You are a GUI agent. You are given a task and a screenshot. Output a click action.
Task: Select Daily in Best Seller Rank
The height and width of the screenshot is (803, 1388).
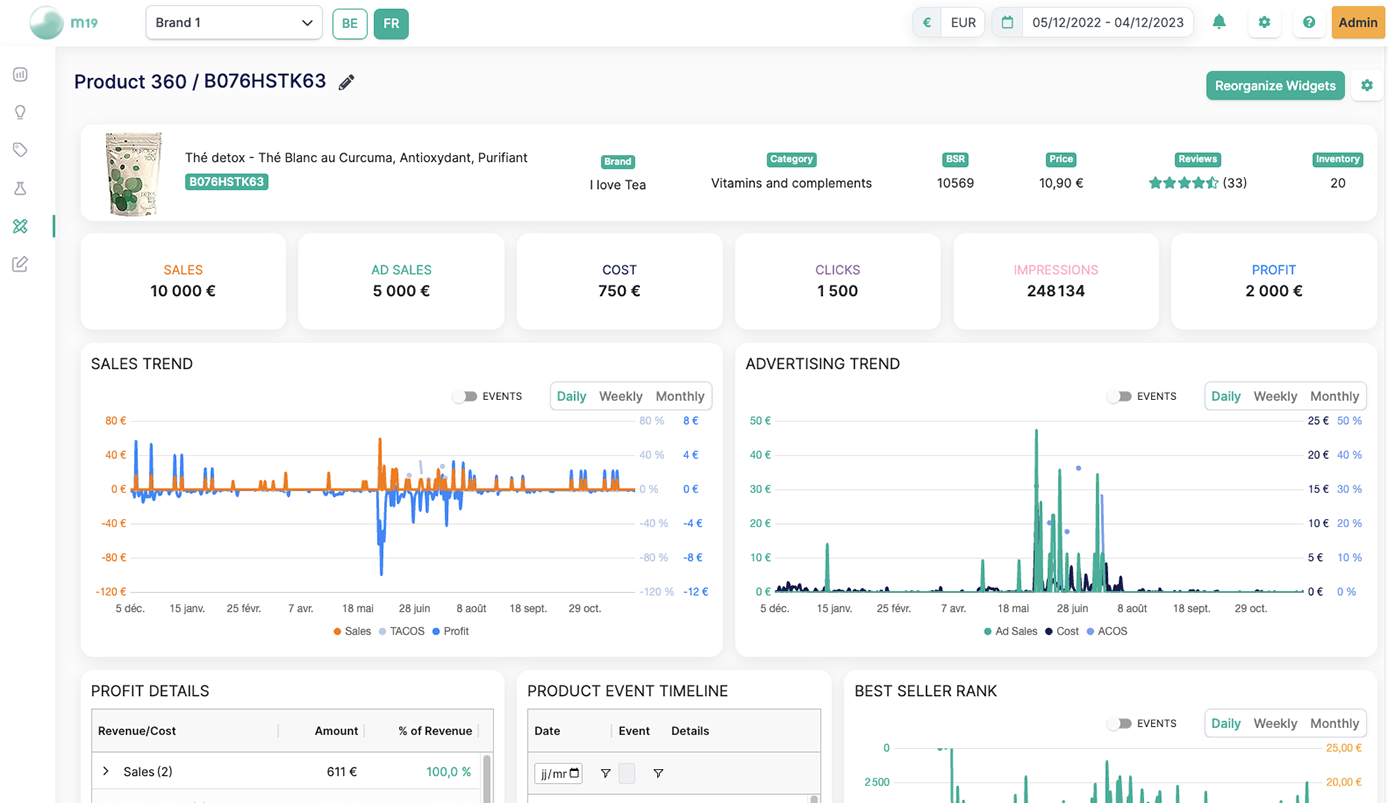tap(1226, 724)
